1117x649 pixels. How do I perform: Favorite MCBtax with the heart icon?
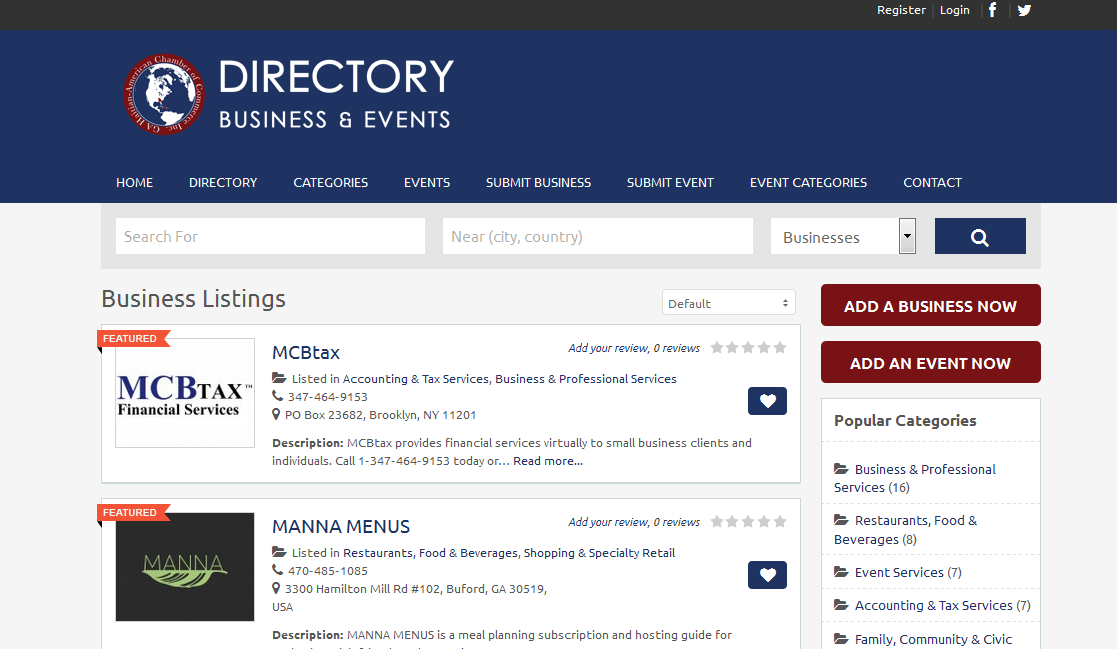pos(767,401)
